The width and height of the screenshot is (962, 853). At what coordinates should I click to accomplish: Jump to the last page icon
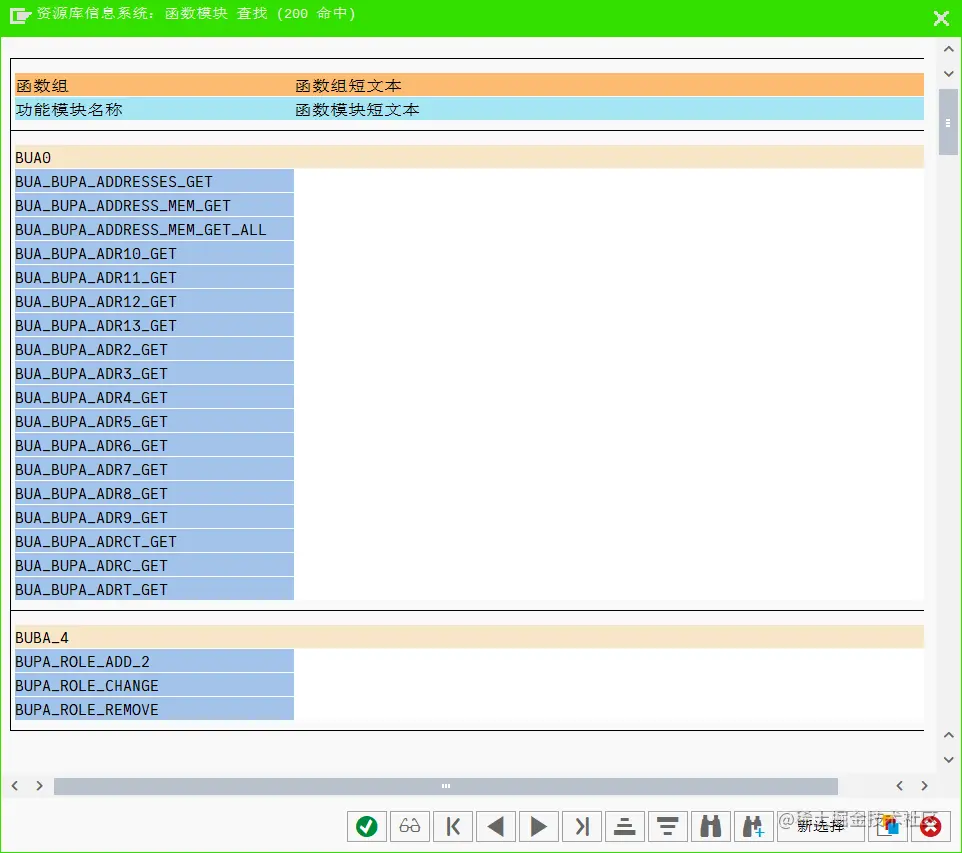click(x=582, y=827)
